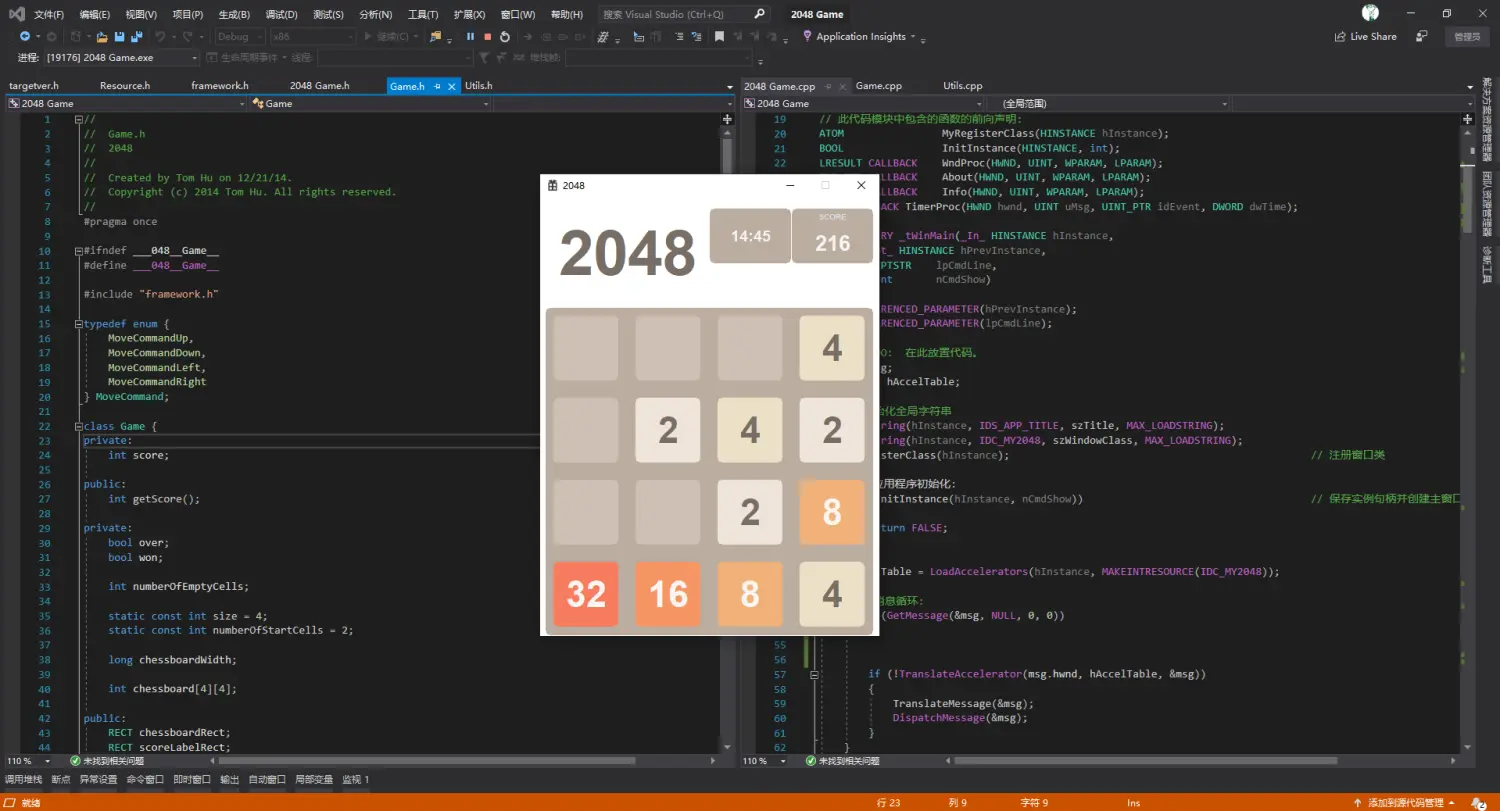The image size is (1500, 811).
Task: Click the Undo arrow icon
Action: [x=160, y=37]
